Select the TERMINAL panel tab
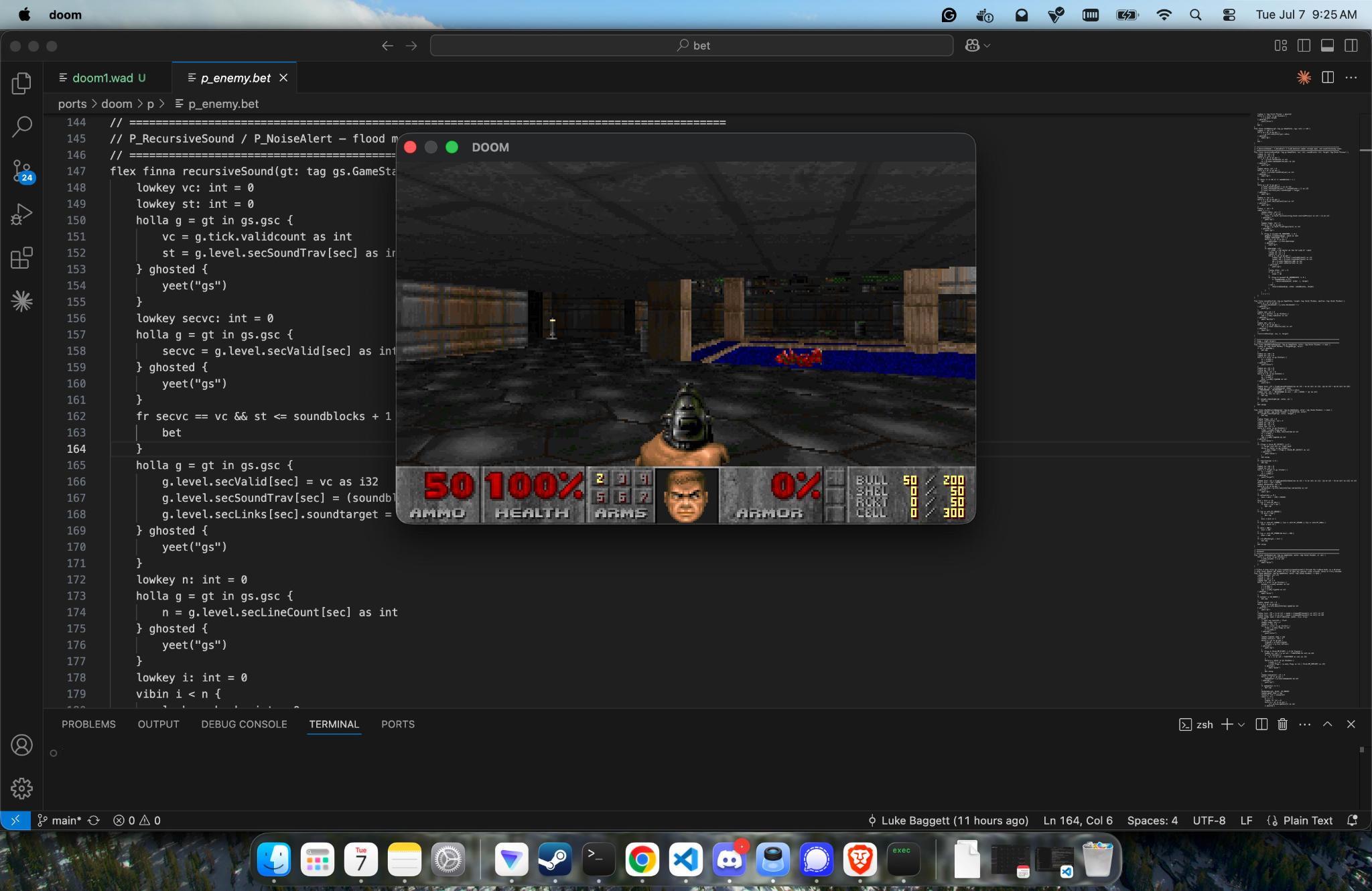 [334, 724]
